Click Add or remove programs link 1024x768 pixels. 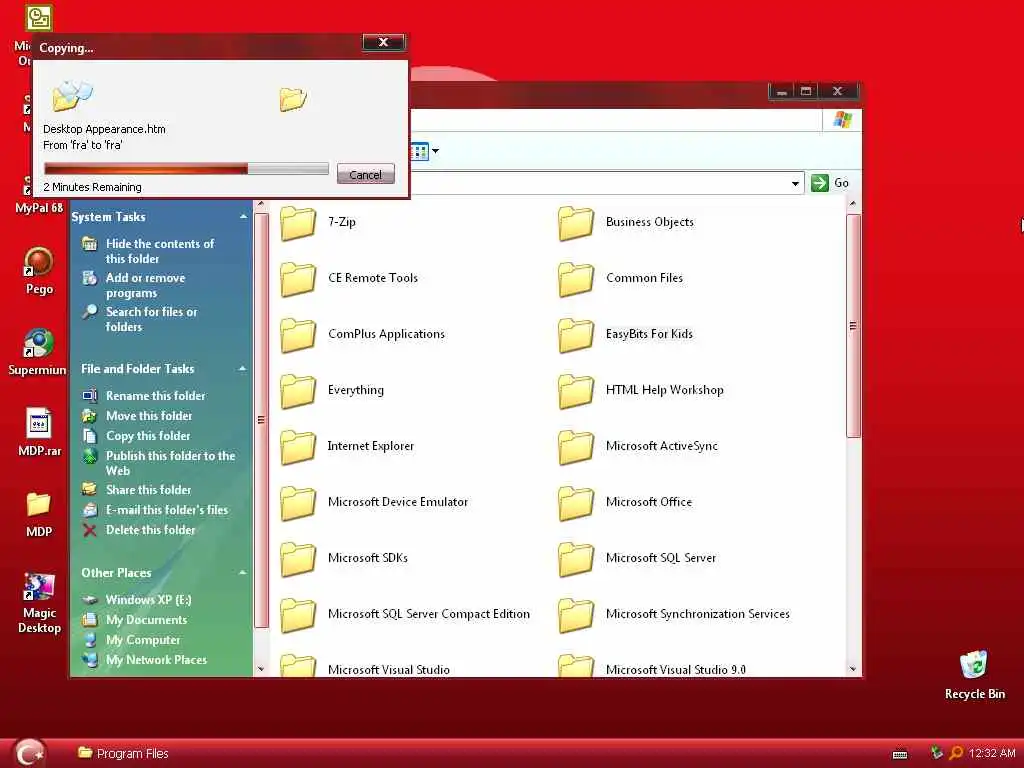tap(146, 285)
